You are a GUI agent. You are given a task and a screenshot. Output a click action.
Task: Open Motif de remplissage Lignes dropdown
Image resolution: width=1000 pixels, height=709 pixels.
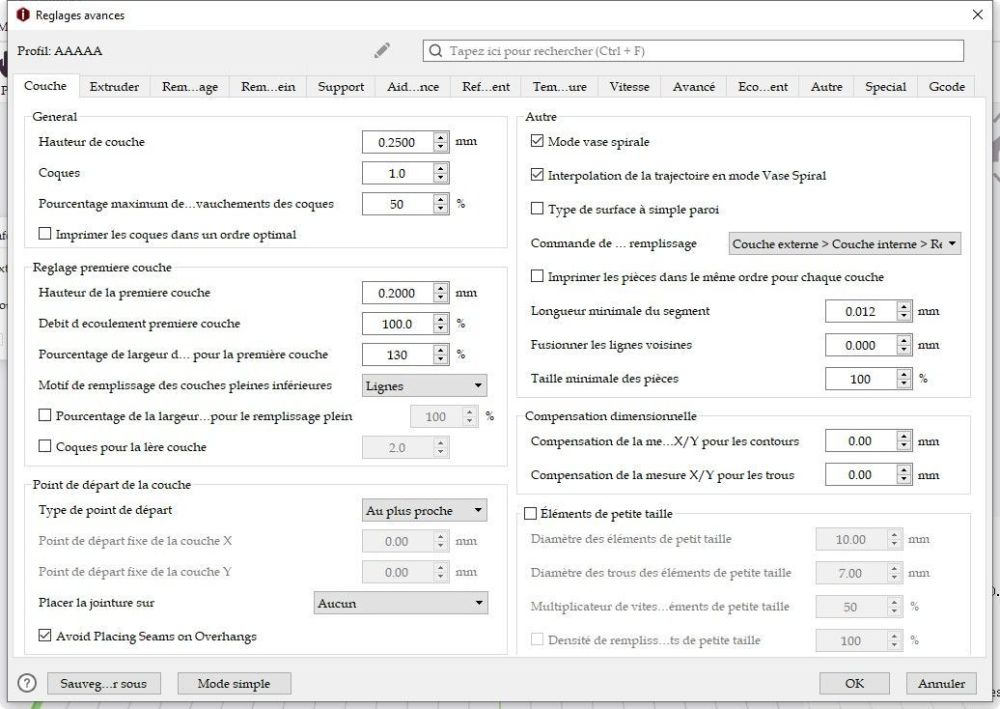[424, 386]
